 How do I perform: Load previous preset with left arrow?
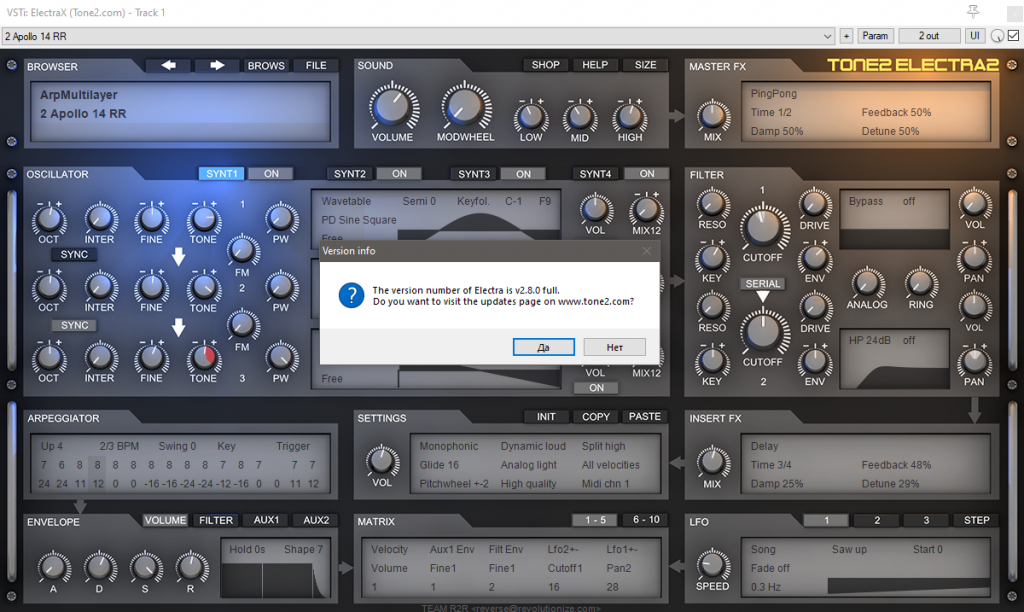(168, 65)
